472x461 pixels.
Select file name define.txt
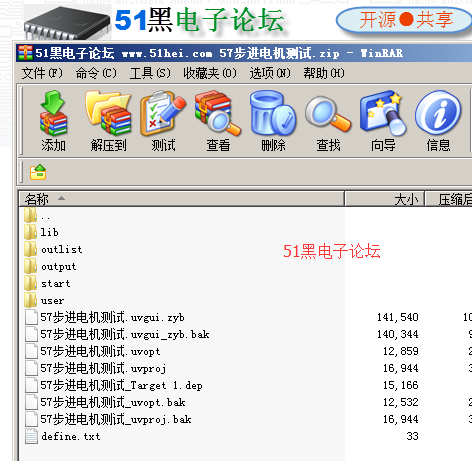tap(71, 436)
